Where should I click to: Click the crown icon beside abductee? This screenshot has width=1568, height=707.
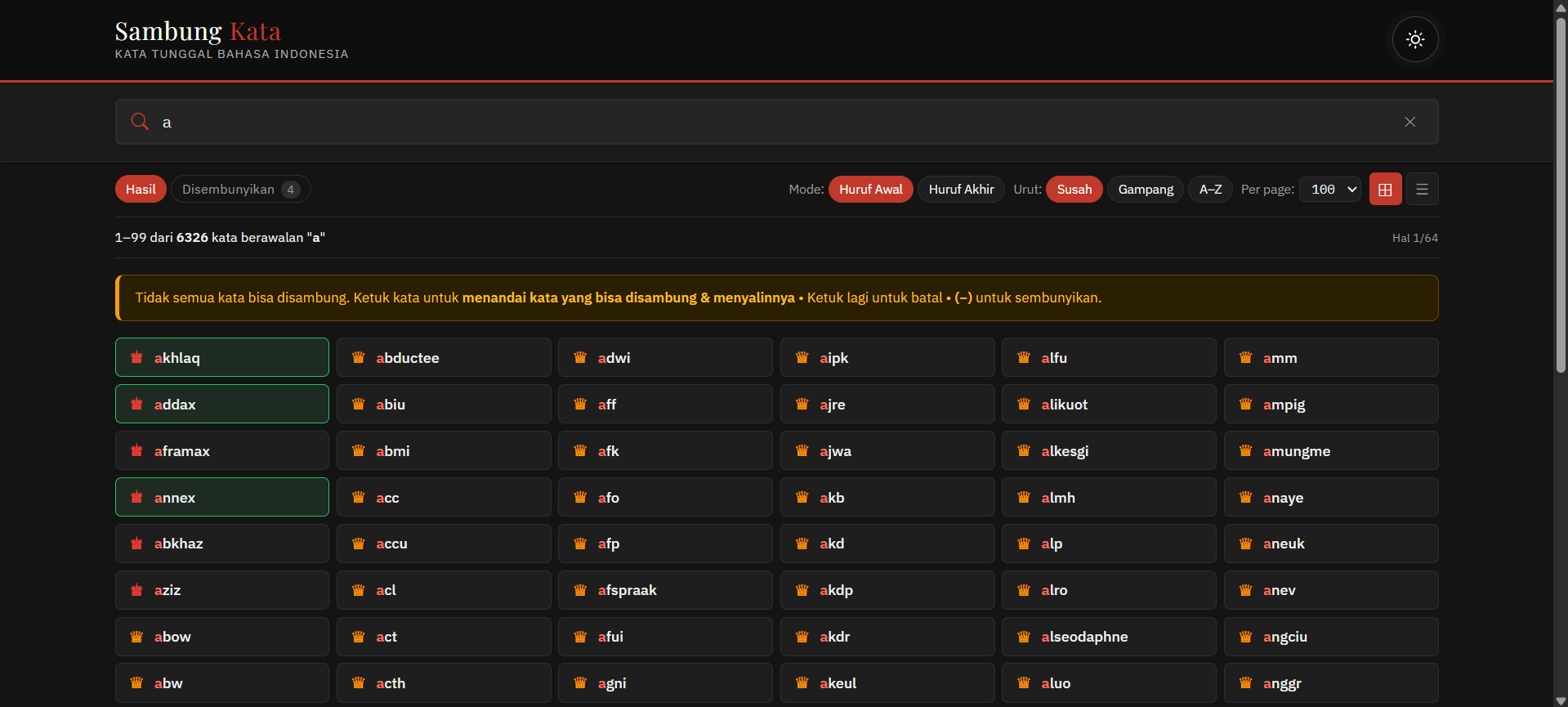pyautogui.click(x=358, y=357)
